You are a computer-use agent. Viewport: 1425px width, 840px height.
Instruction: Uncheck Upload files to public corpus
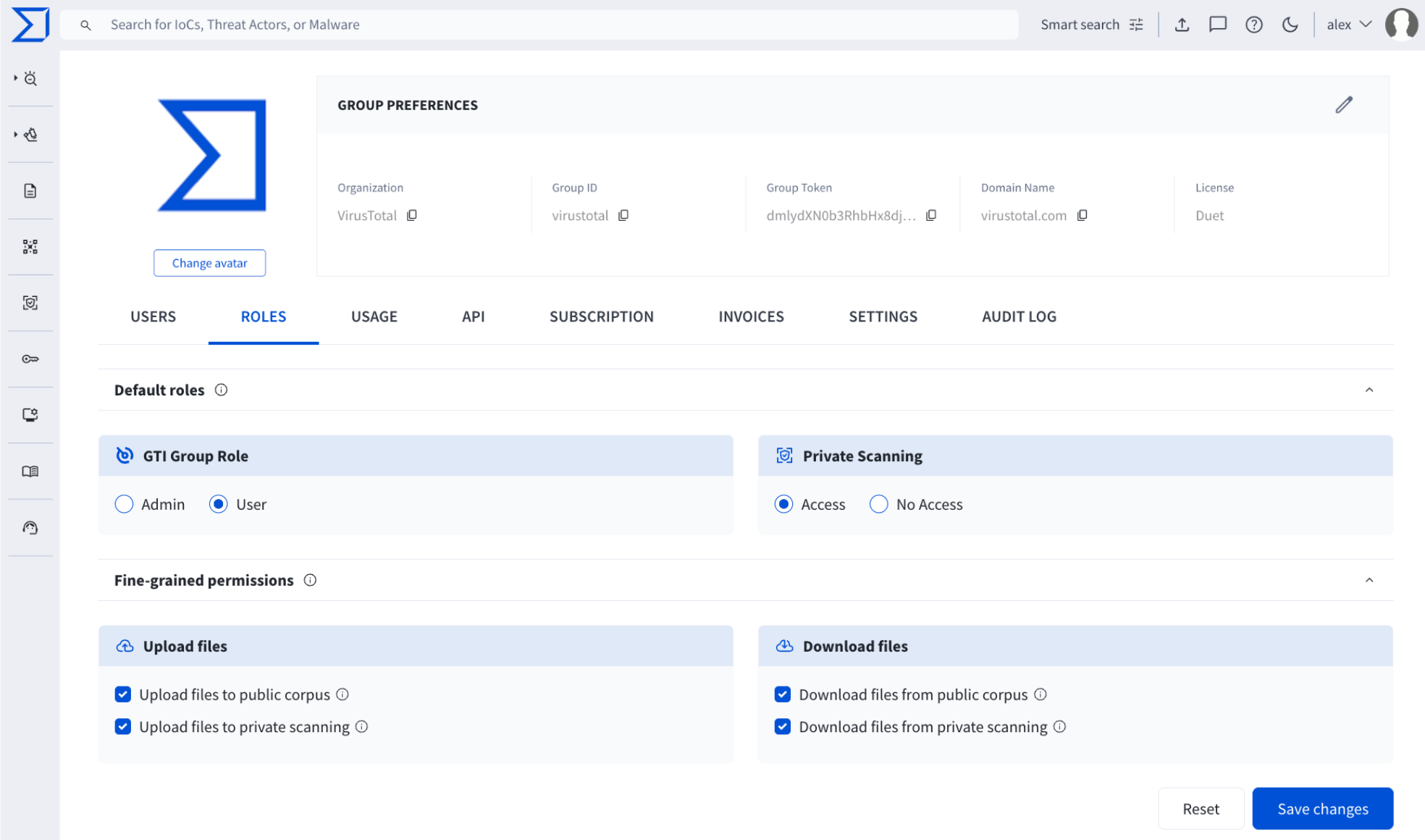123,694
